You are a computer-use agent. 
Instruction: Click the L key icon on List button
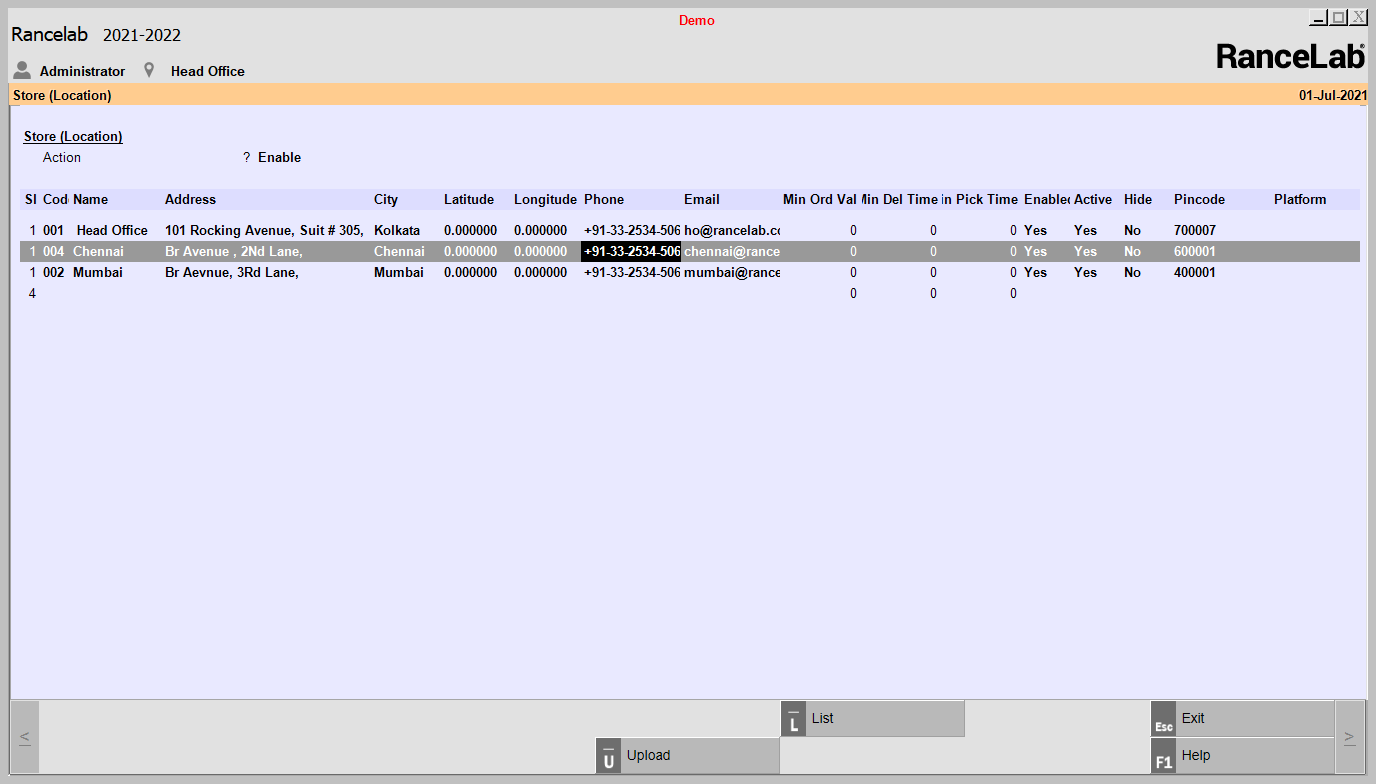[x=793, y=719]
